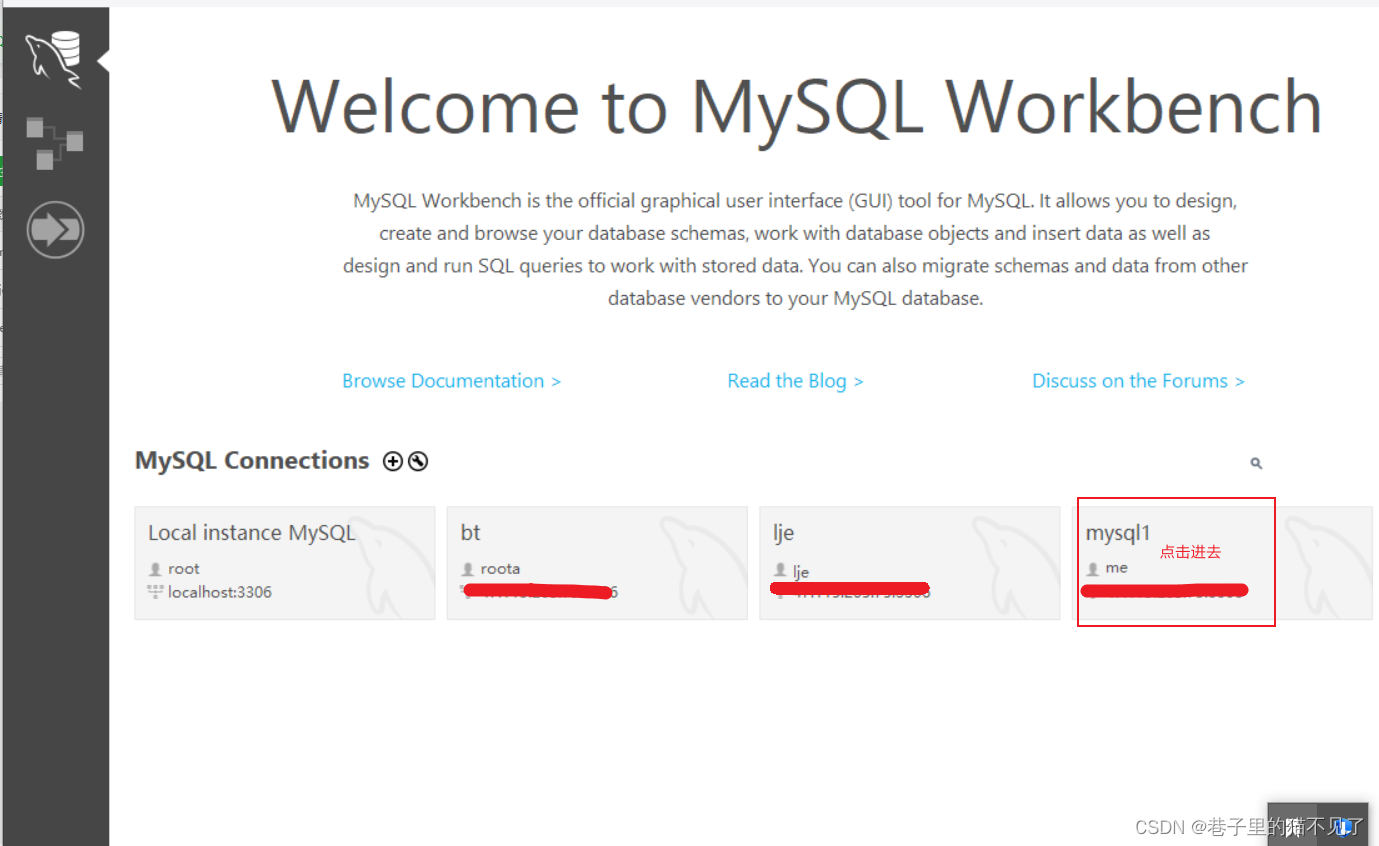This screenshot has height=846, width=1379.
Task: Open Browse Documentation link
Action: (451, 381)
